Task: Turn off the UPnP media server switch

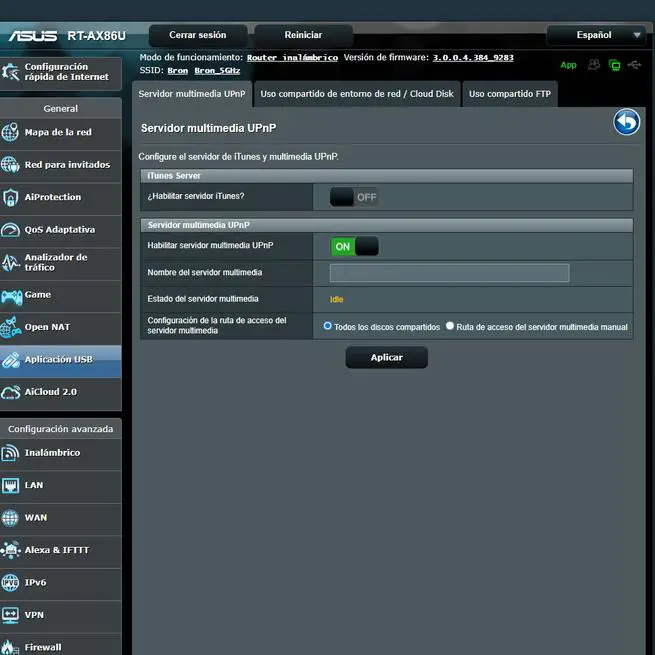Action: point(355,246)
